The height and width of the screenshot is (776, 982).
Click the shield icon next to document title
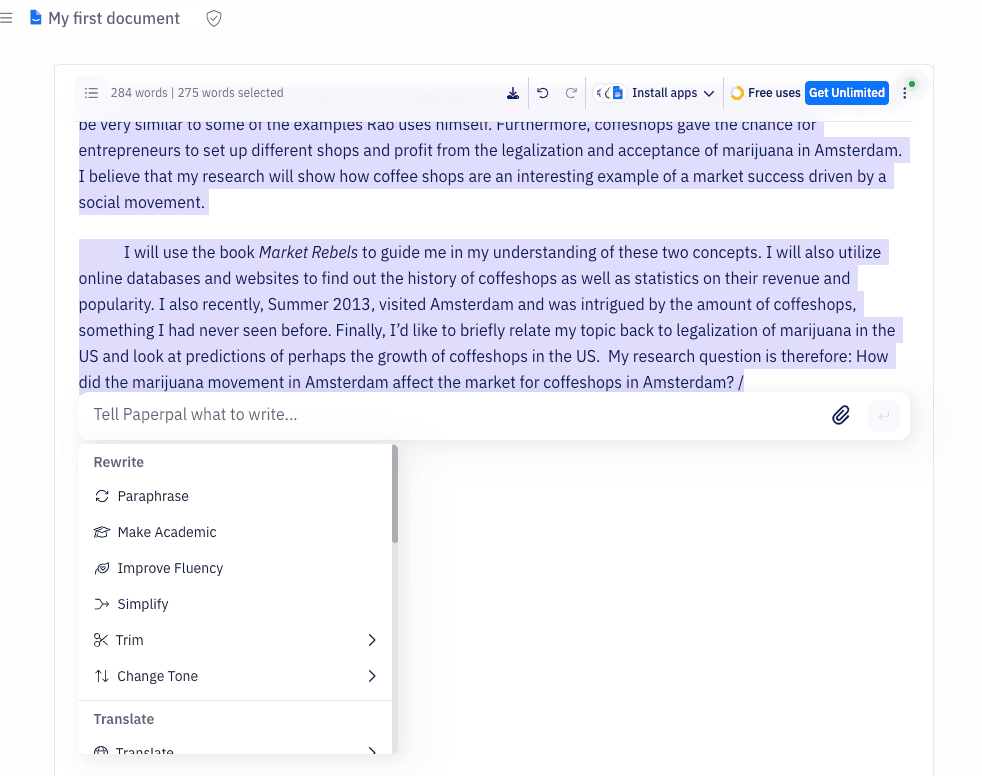pos(213,18)
